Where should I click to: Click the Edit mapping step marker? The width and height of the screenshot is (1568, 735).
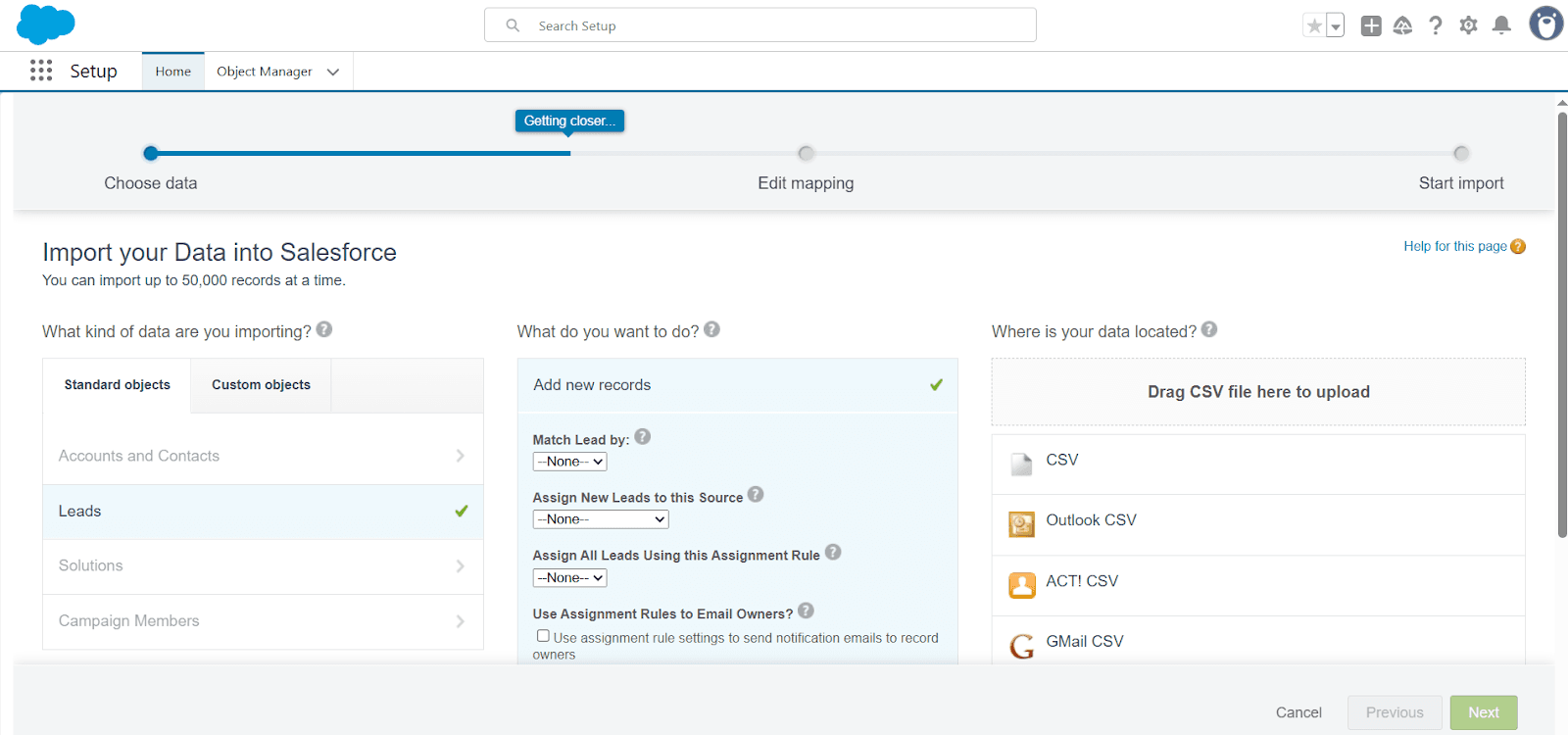tap(806, 153)
